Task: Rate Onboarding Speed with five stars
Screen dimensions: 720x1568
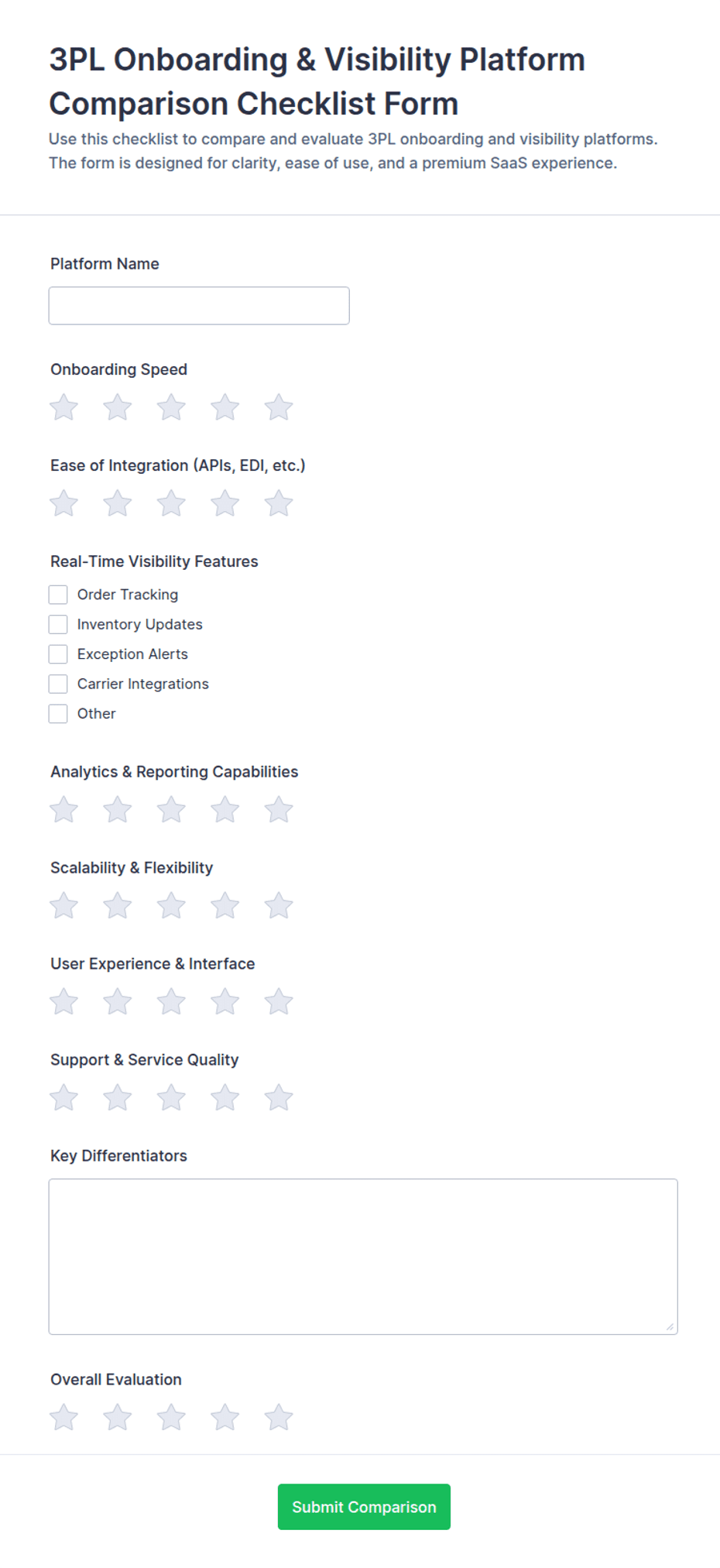Action: point(279,407)
